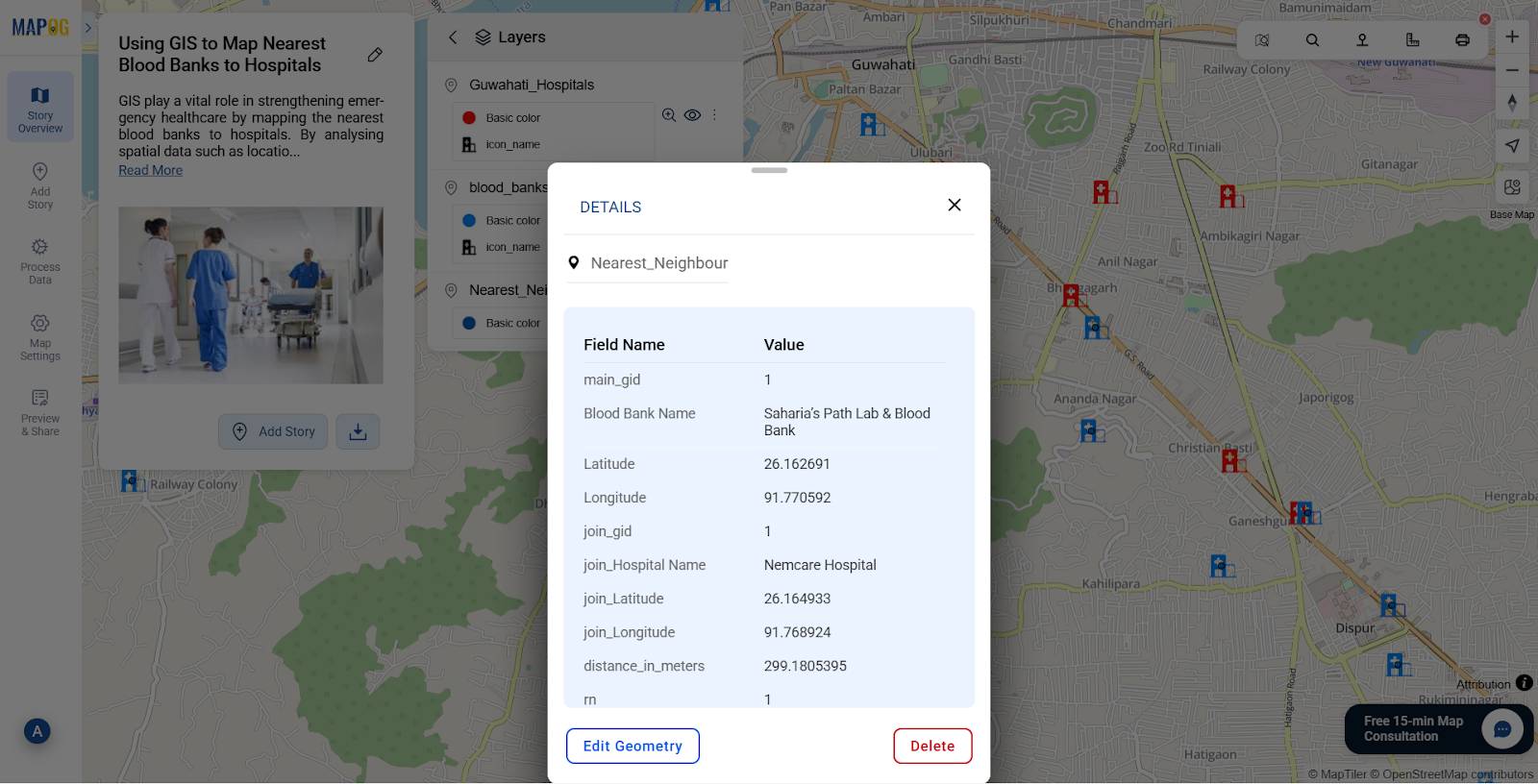This screenshot has width=1538, height=784.
Task: Click the Nearest_Neighbour layer blue swatch
Action: (469, 323)
